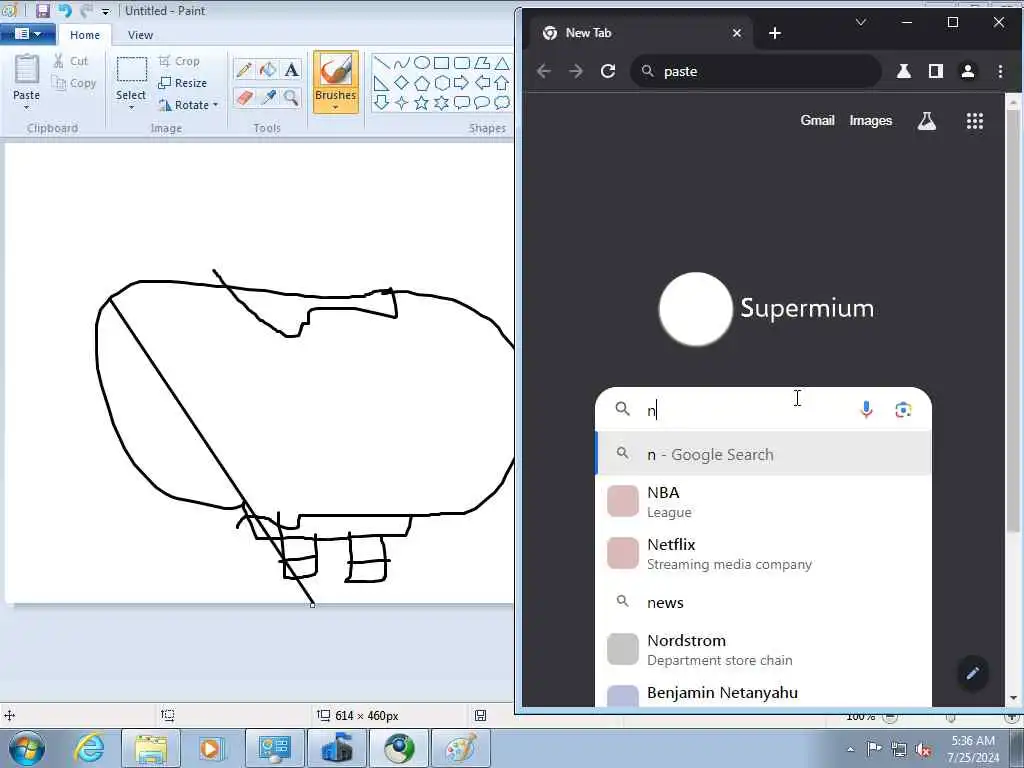Choose the Oval shape
The height and width of the screenshot is (768, 1024).
click(422, 63)
